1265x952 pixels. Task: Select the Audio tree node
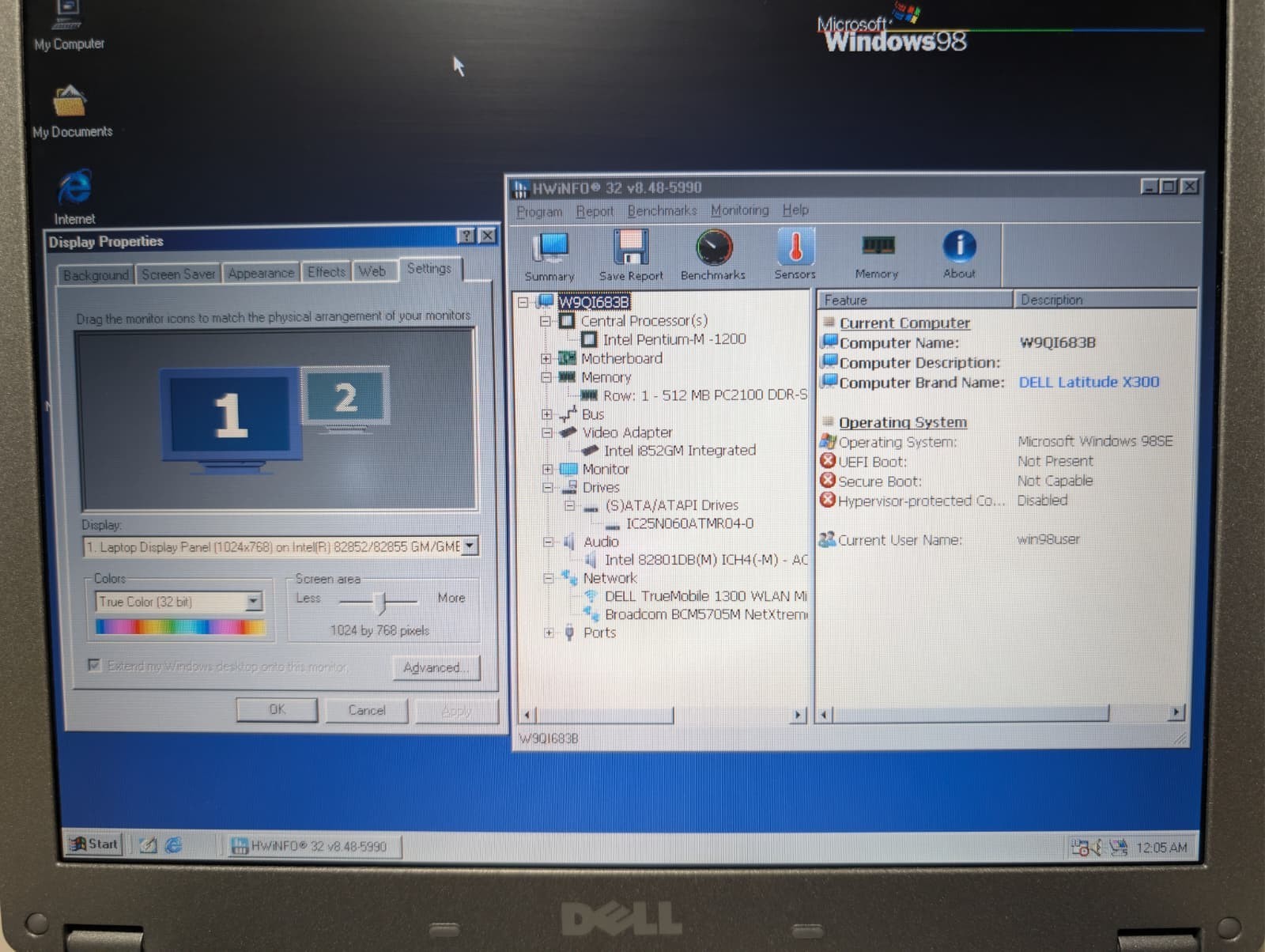coord(601,542)
